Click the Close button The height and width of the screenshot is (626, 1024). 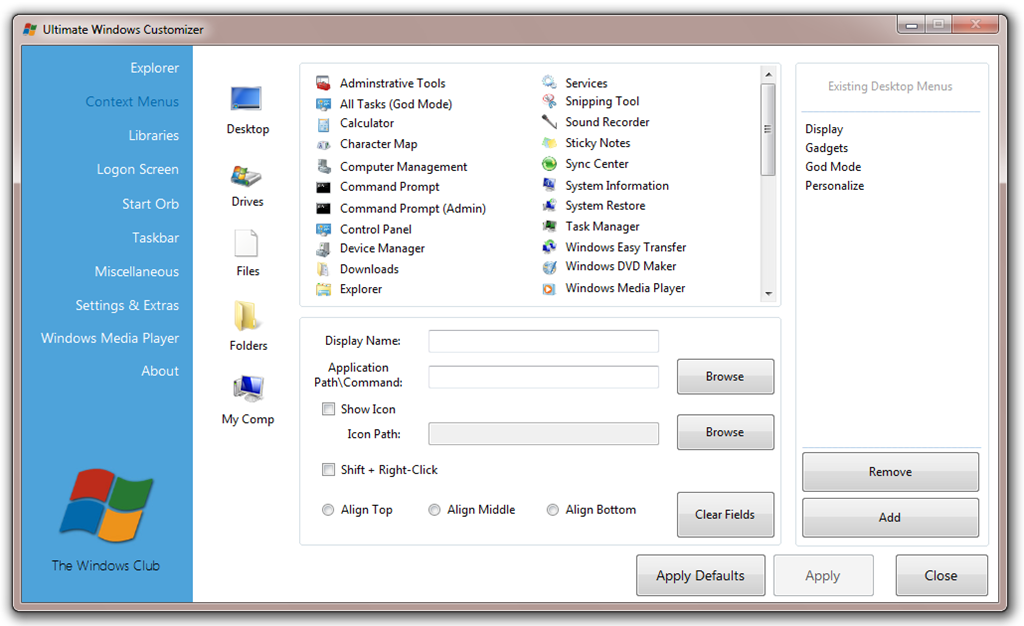click(x=941, y=576)
